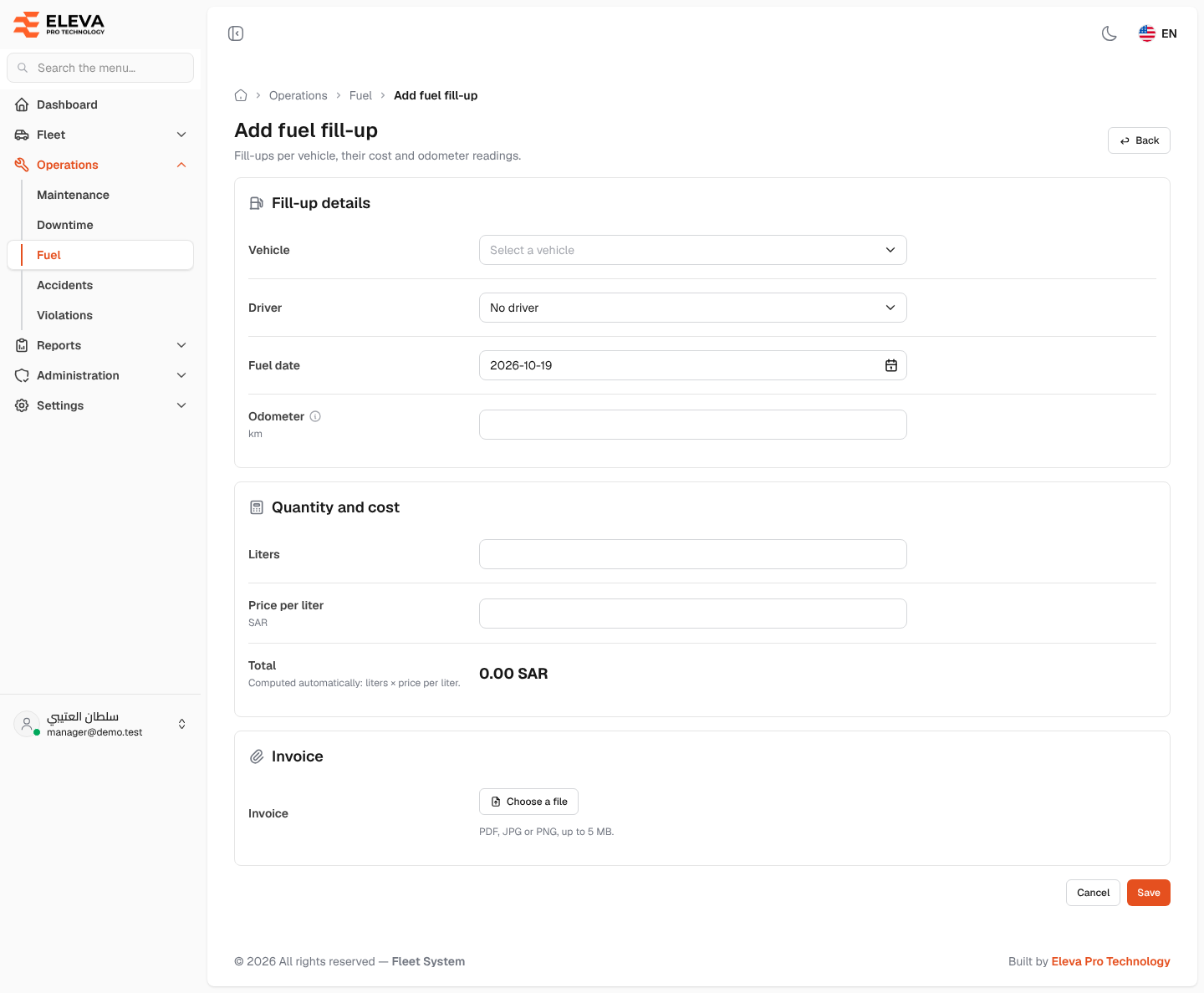Screen dimensions: 1204x993
Task: Focus the Liters input field
Action: pos(693,554)
